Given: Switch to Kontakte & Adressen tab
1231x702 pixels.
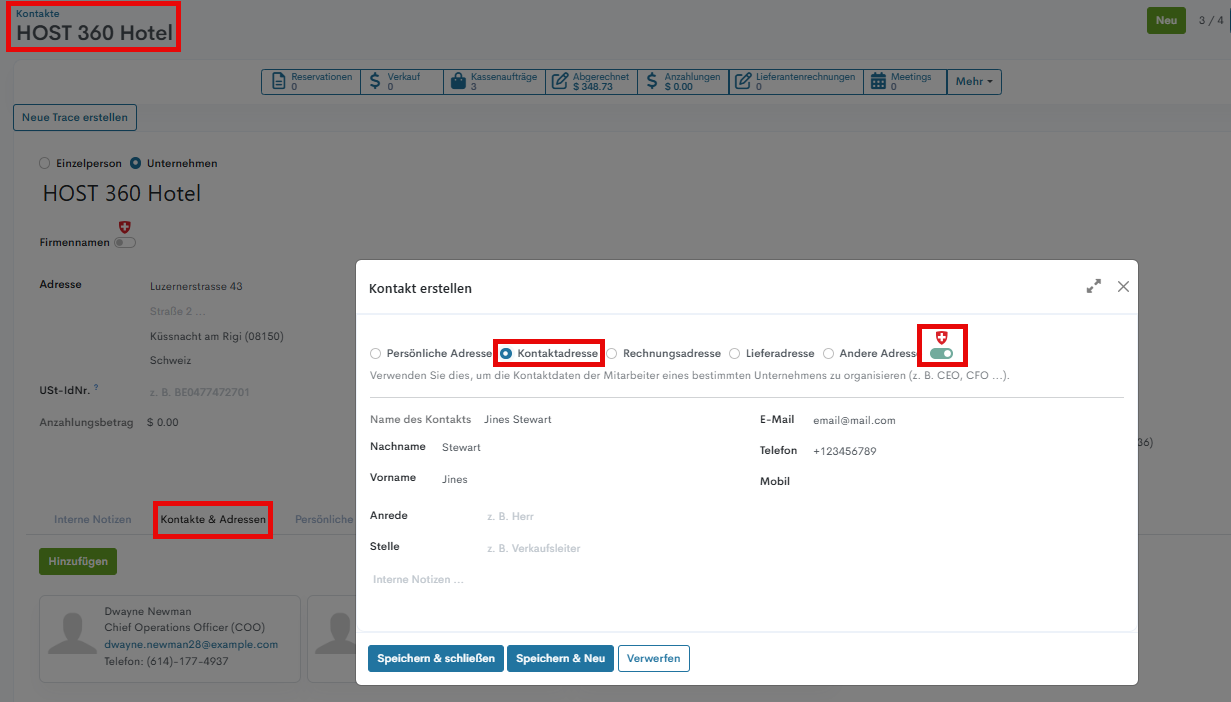Looking at the screenshot, I should click(213, 520).
